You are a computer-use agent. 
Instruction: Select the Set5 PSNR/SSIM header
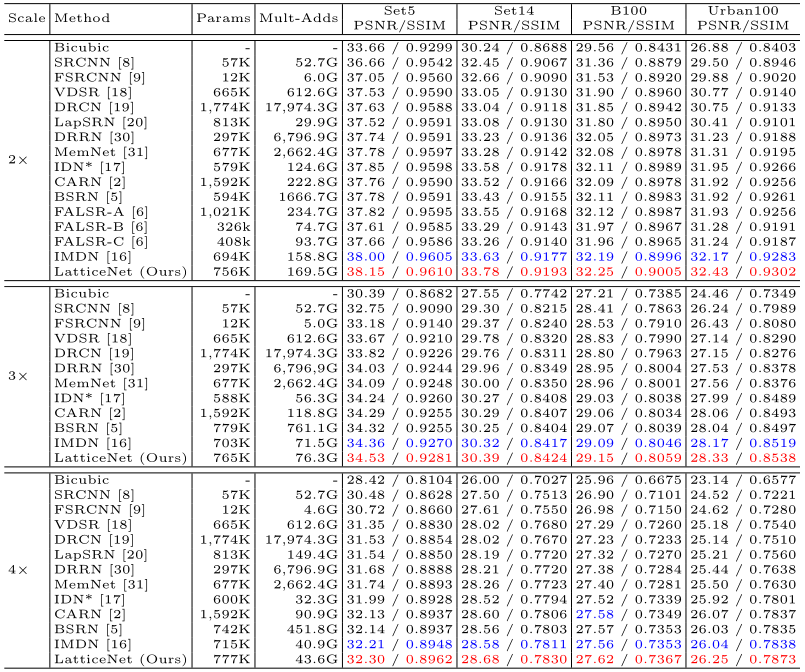click(x=399, y=18)
